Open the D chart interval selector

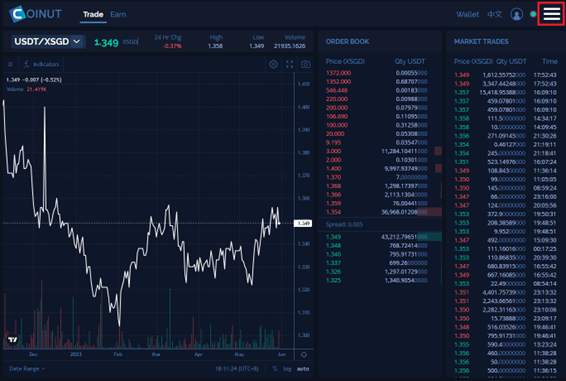[x=10, y=64]
